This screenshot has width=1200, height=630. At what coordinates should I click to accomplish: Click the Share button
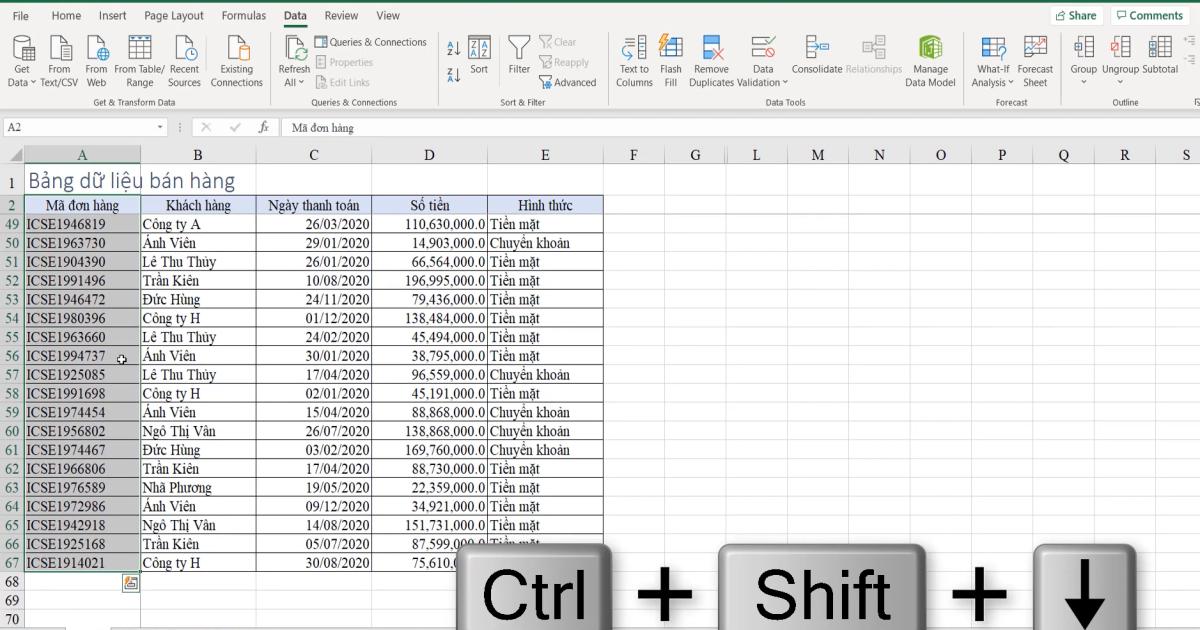click(1076, 15)
